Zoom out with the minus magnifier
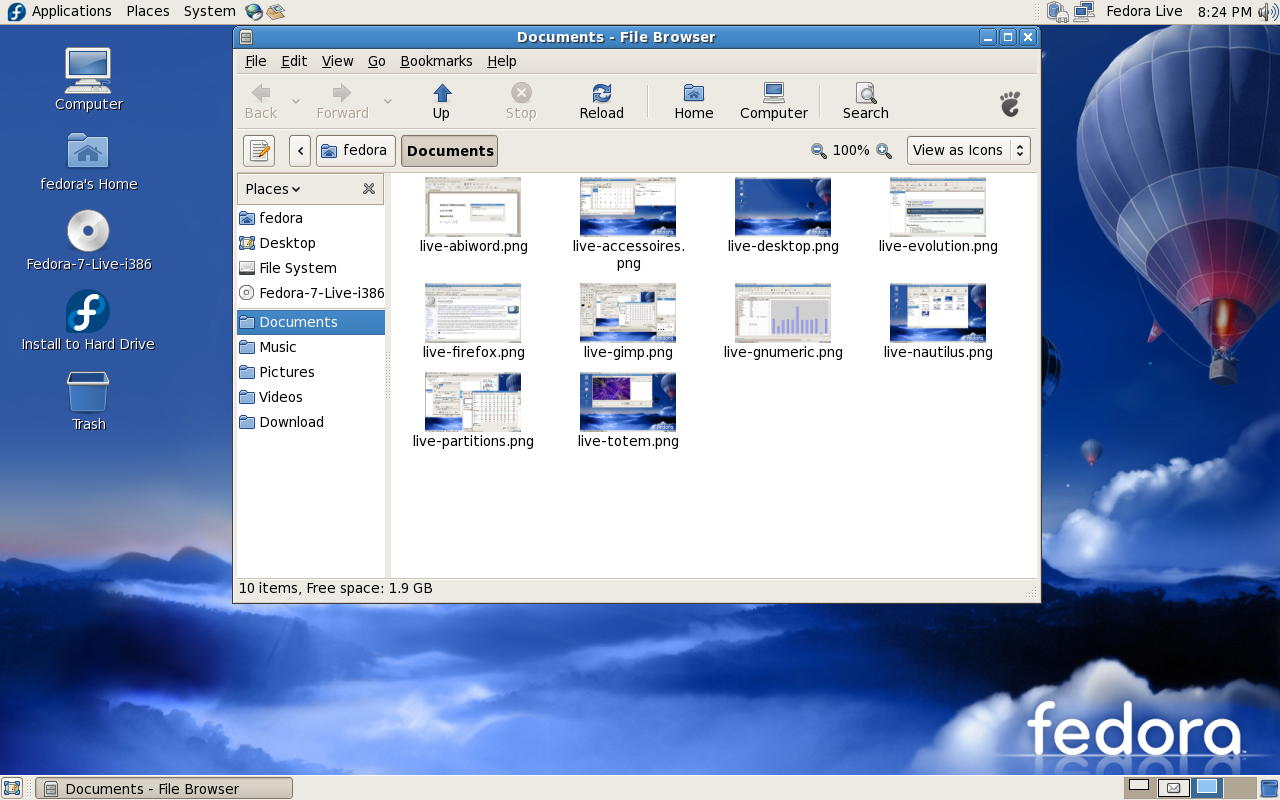The image size is (1280, 800). pyautogui.click(x=818, y=151)
